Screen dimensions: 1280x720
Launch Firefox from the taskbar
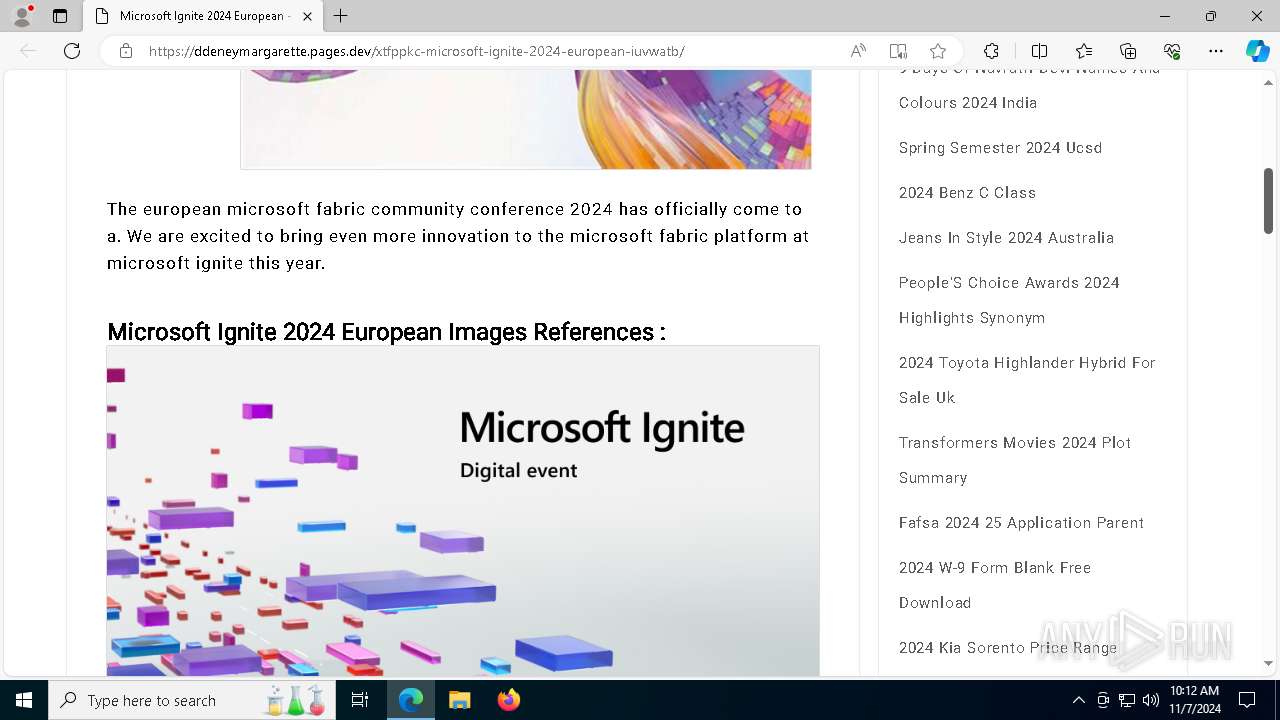click(x=508, y=700)
